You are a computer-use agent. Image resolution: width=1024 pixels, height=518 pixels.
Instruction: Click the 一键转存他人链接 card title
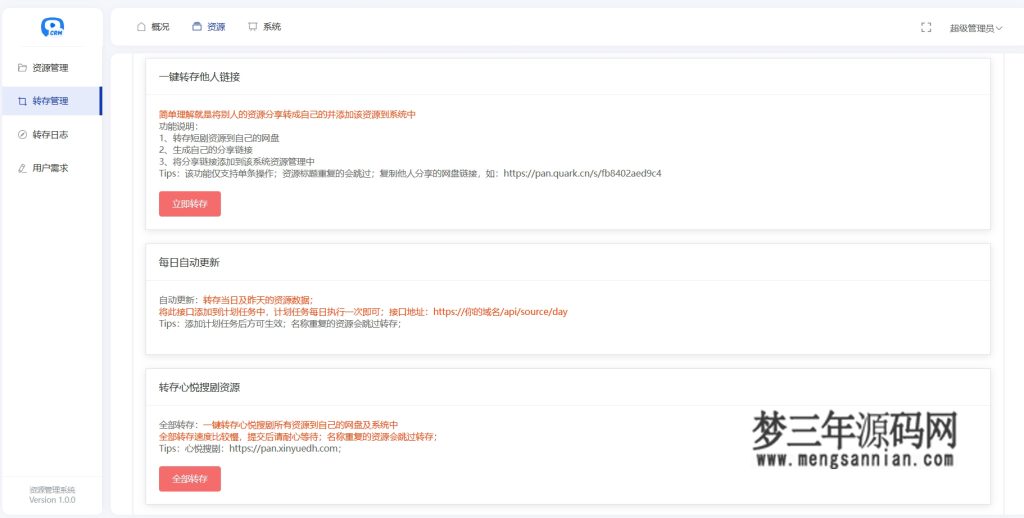(200, 77)
